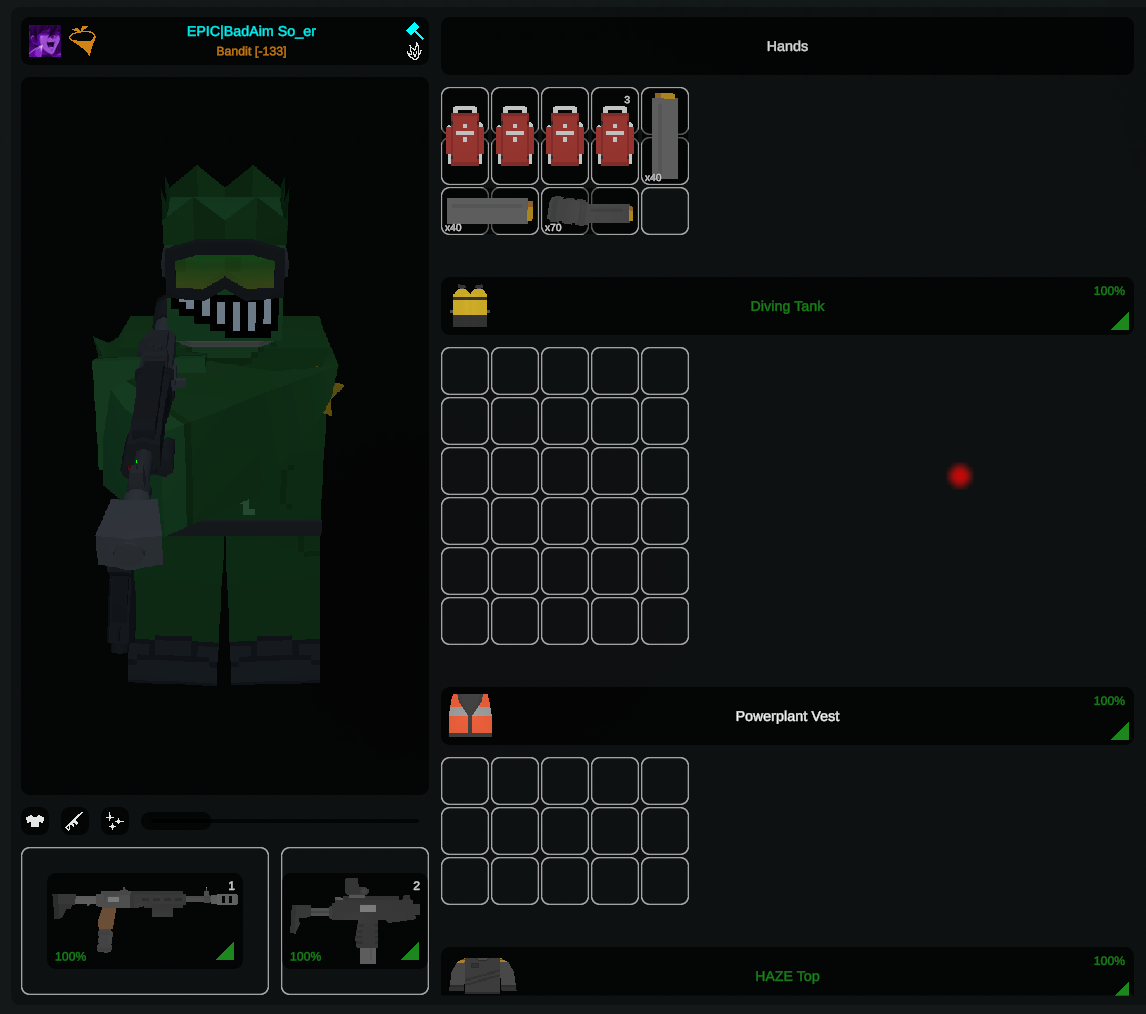
Task: Select the horizontal x40 magazine item
Action: [x=490, y=211]
